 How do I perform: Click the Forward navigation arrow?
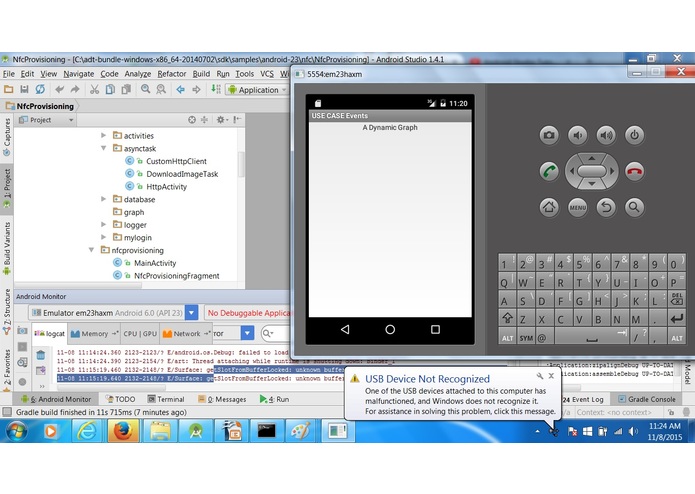click(x=196, y=89)
